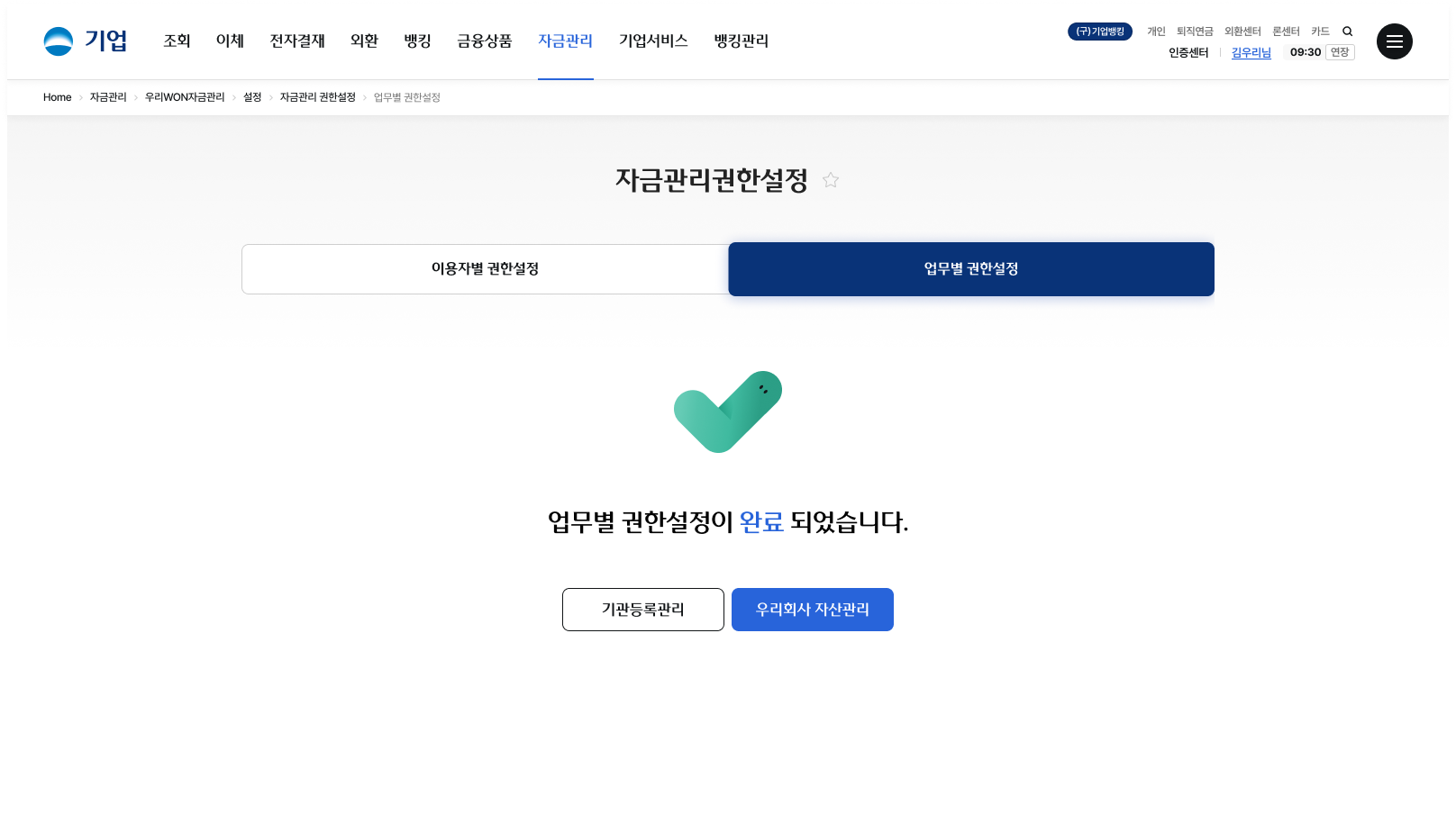Open the 자금관리 top menu

click(x=565, y=41)
